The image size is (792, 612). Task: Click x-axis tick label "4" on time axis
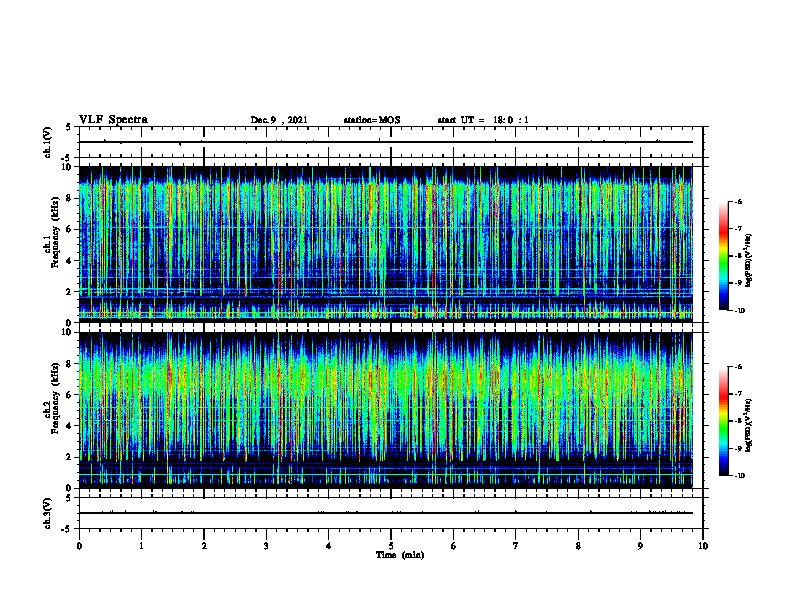[x=329, y=546]
